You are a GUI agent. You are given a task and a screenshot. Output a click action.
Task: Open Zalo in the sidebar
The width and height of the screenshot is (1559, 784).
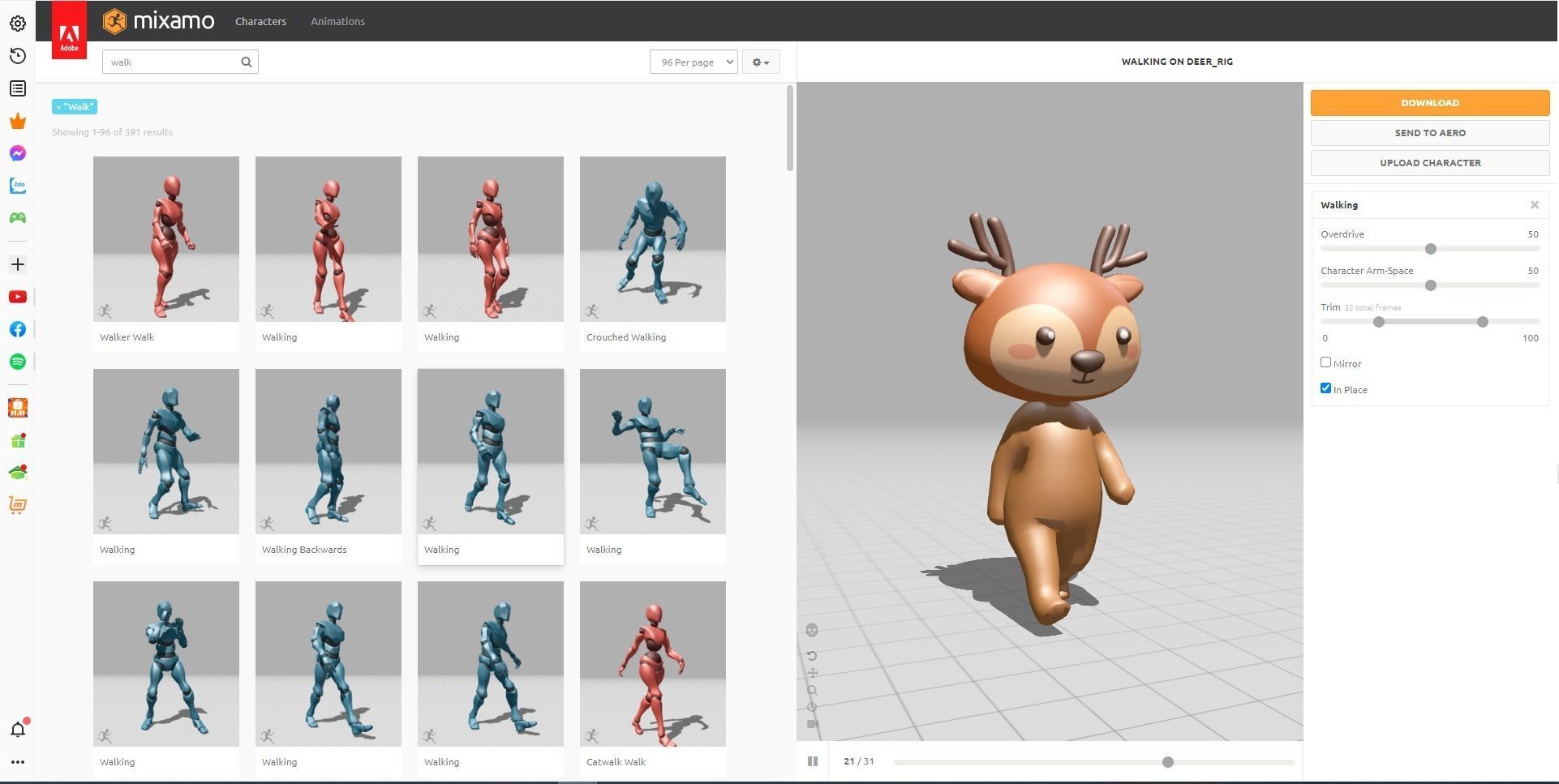[x=18, y=186]
